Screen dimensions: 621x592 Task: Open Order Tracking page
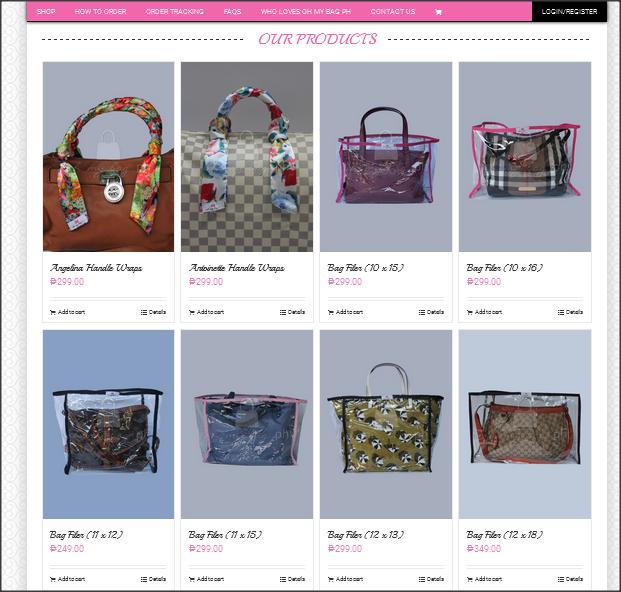click(x=175, y=11)
